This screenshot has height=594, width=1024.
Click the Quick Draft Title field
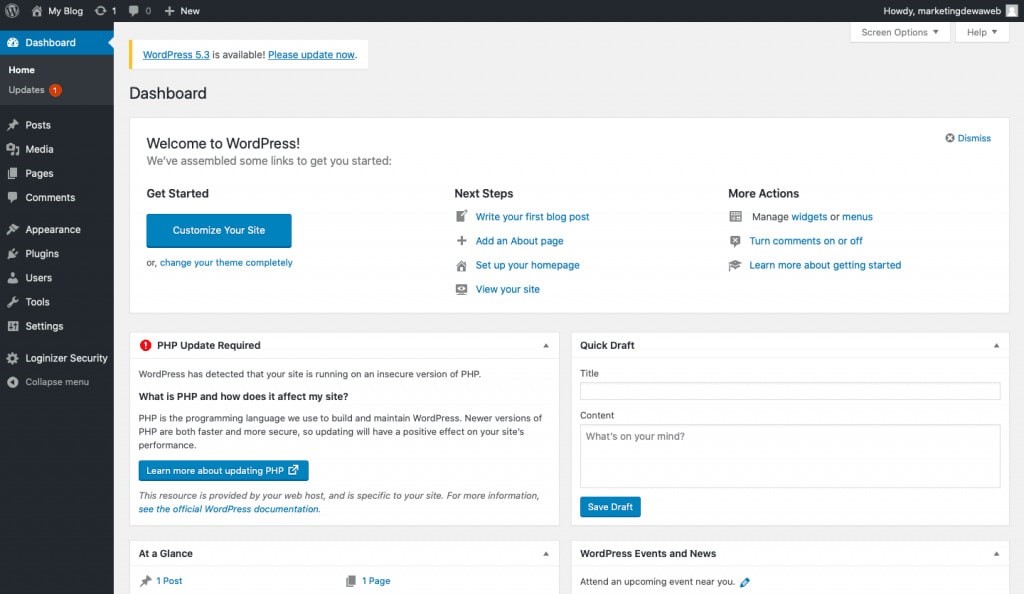click(789, 390)
